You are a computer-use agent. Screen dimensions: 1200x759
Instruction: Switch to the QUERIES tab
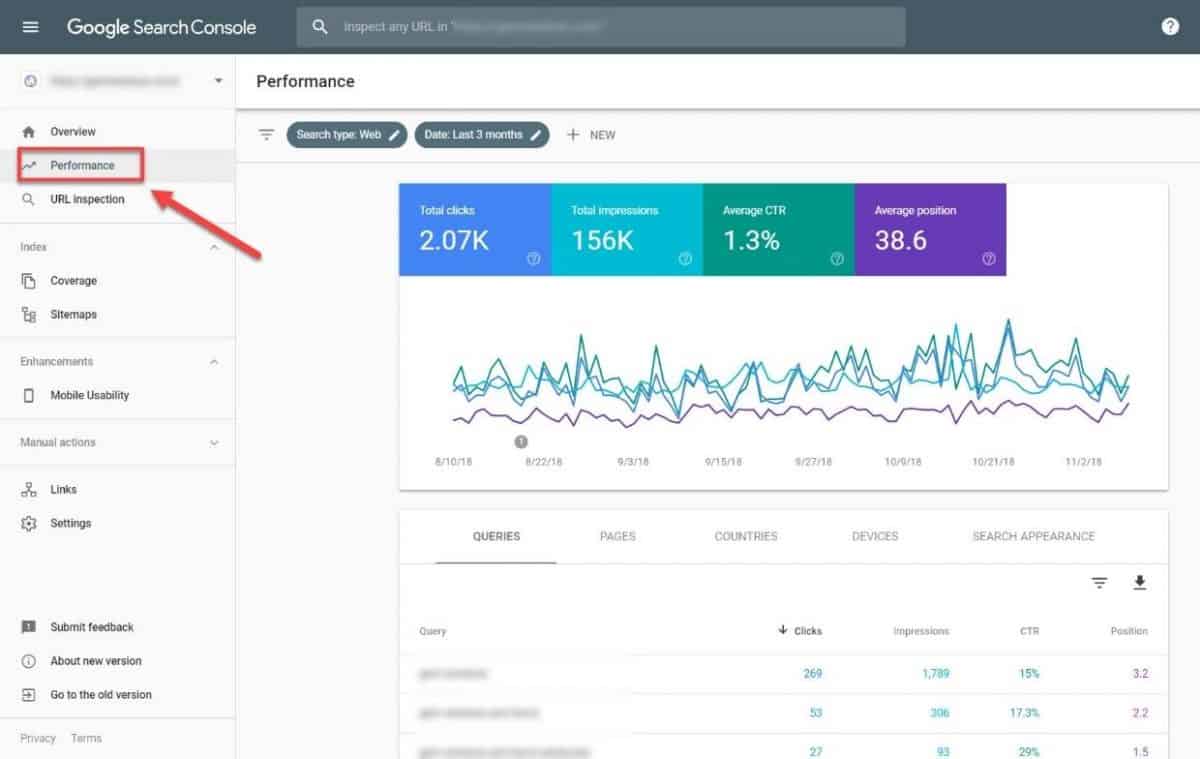tap(496, 536)
